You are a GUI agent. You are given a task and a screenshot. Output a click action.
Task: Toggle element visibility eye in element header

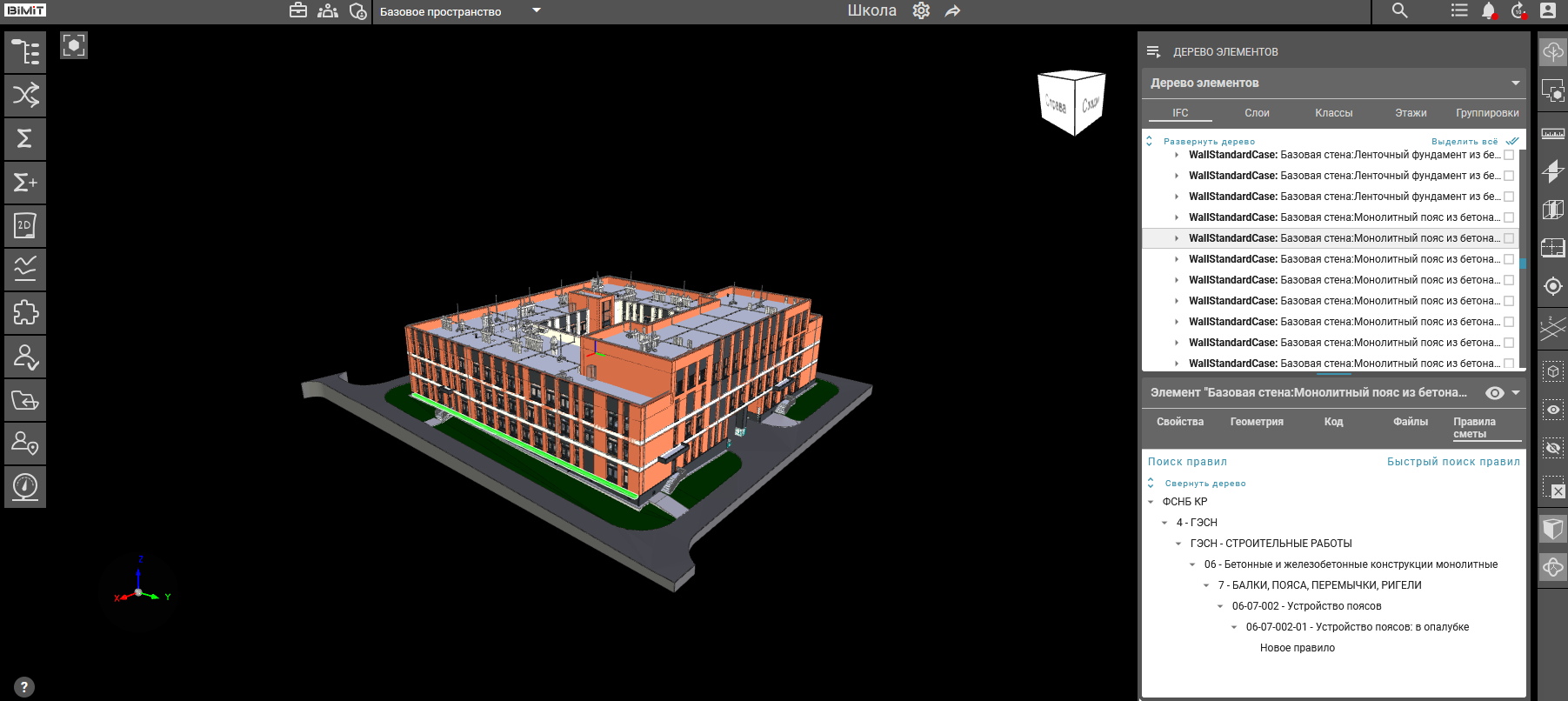[1494, 393]
